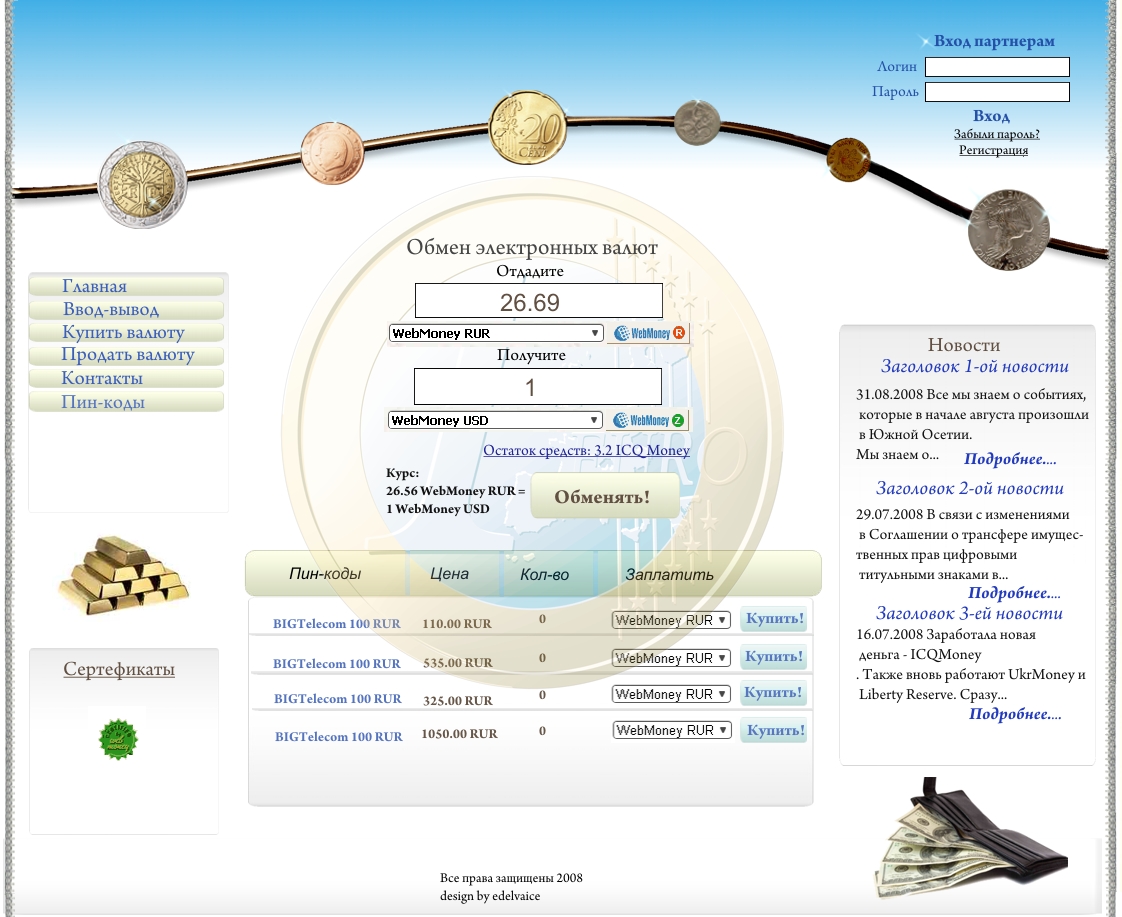The image size is (1122, 917).
Task: Click the 26.56 WebMoney RUR rate text
Action: click(x=455, y=491)
